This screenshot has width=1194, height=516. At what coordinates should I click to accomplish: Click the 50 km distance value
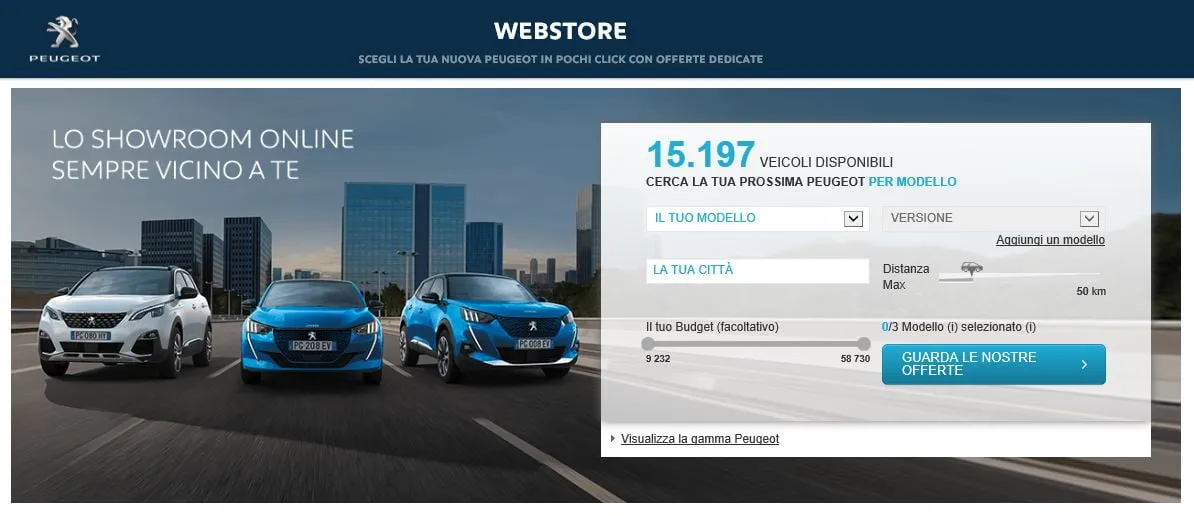(x=1091, y=291)
